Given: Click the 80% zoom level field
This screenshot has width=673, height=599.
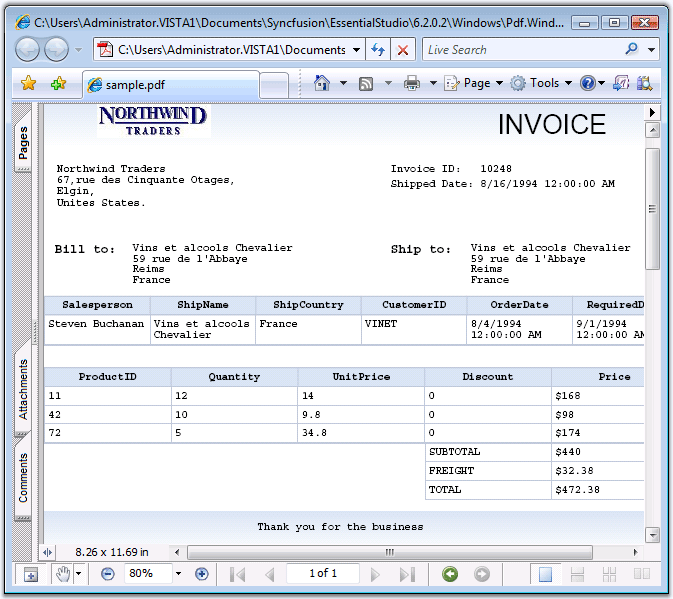Looking at the screenshot, I should coord(149,573).
